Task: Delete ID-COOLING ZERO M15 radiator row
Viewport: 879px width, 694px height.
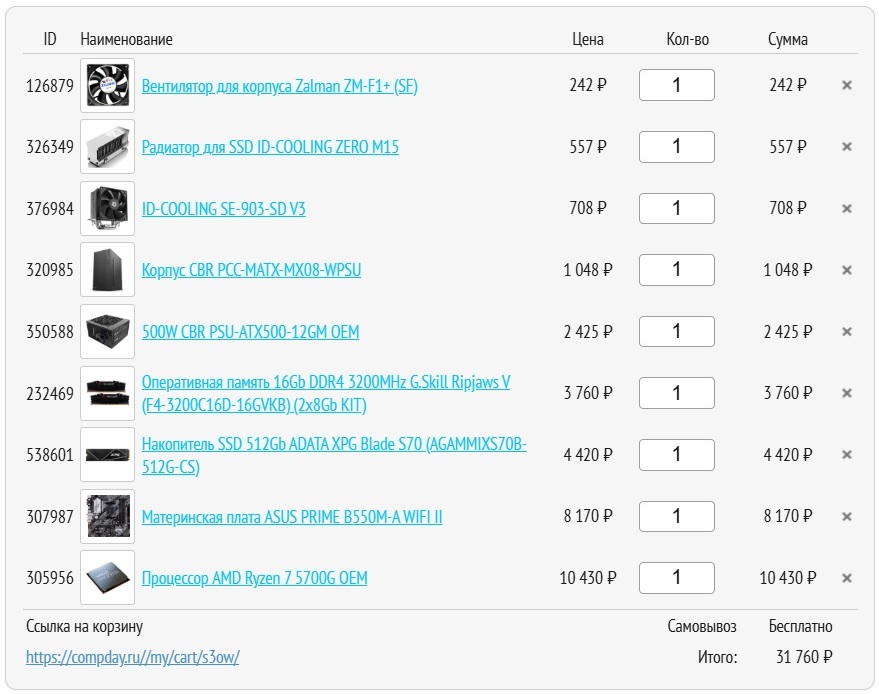Action: coord(846,147)
